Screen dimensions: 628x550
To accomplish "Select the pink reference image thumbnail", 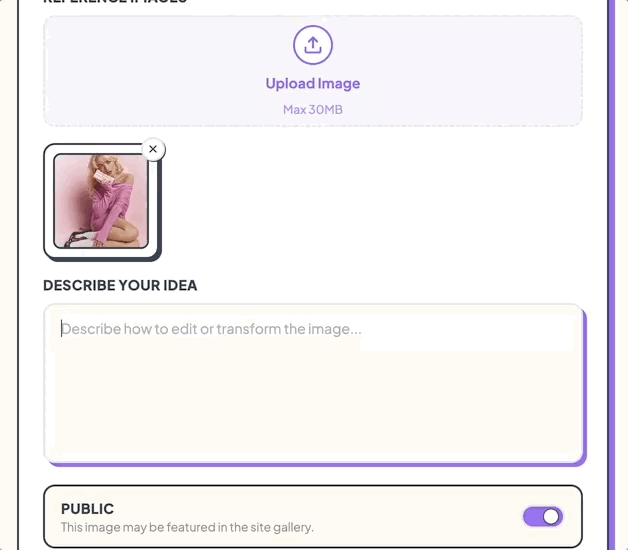I will [x=100, y=200].
